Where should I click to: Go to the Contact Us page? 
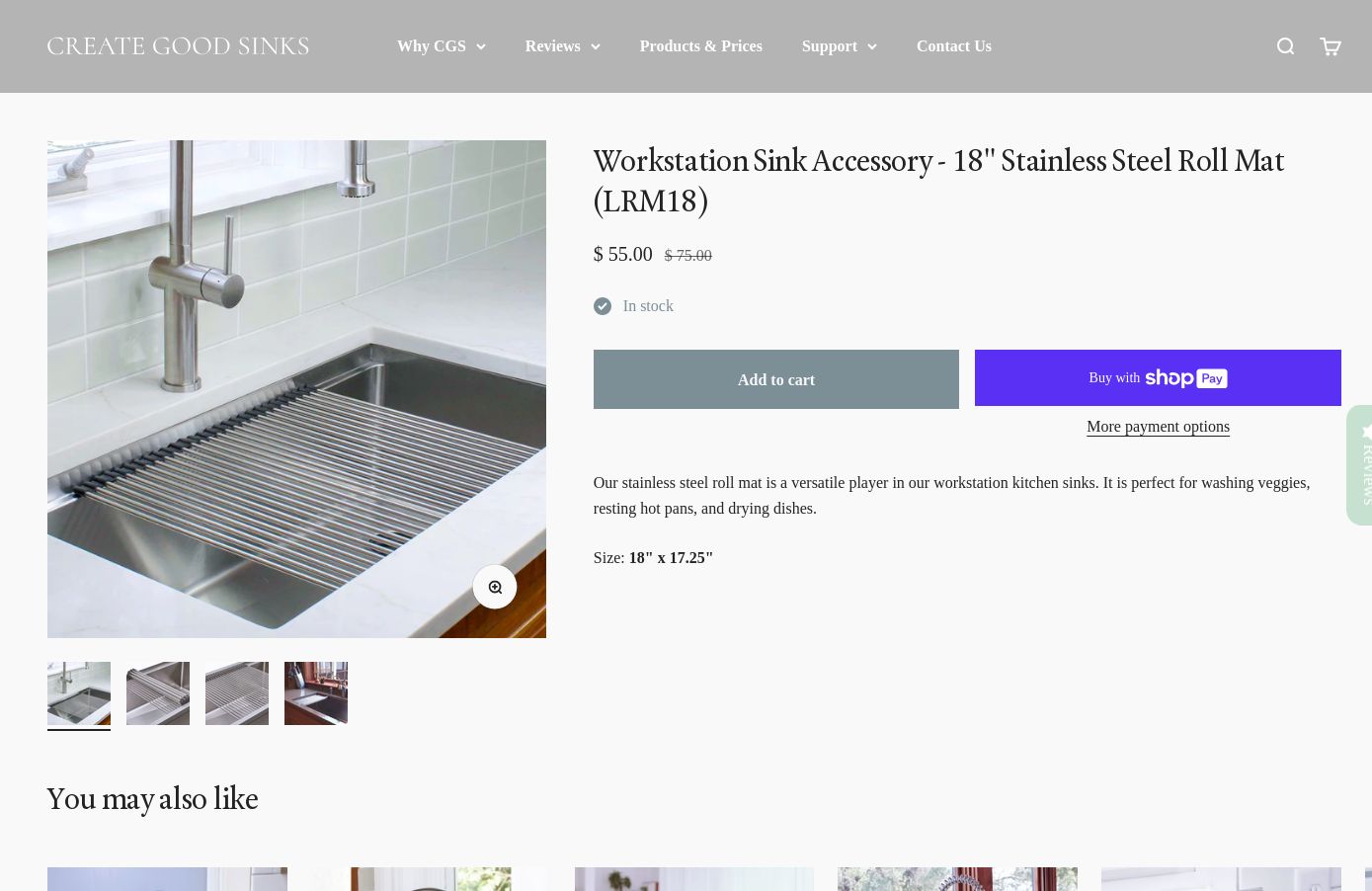[x=954, y=46]
